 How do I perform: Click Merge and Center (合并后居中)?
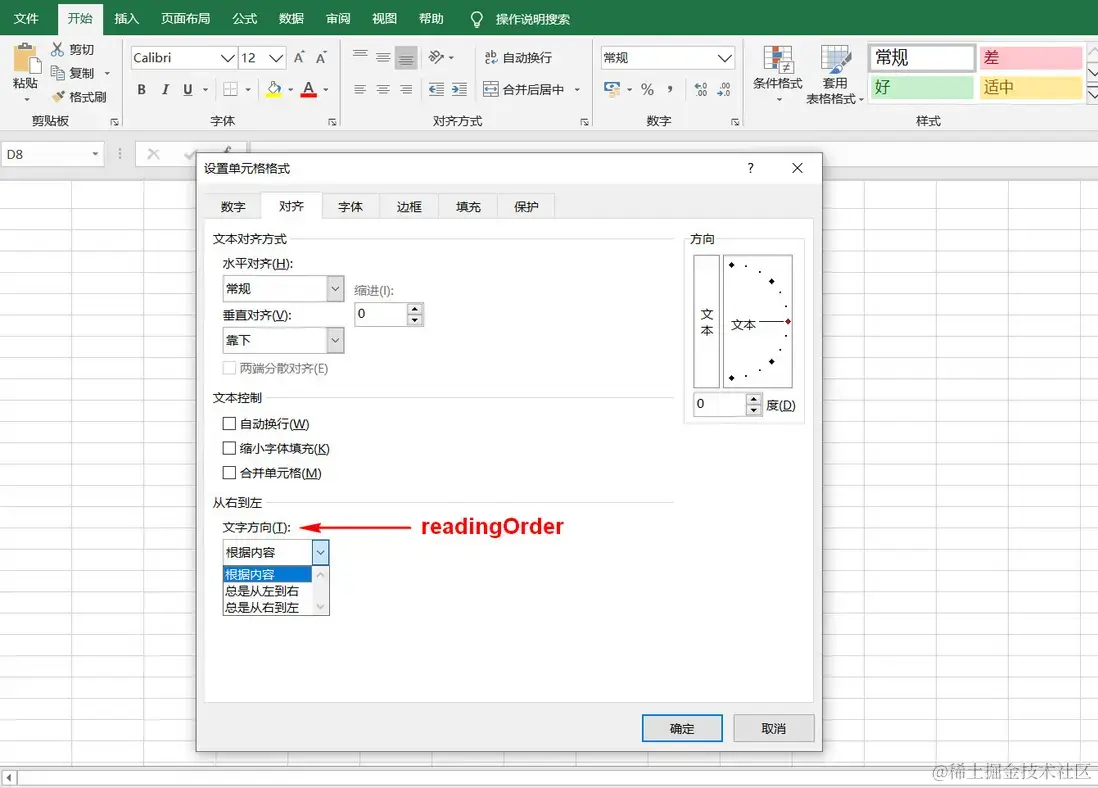tap(524, 89)
